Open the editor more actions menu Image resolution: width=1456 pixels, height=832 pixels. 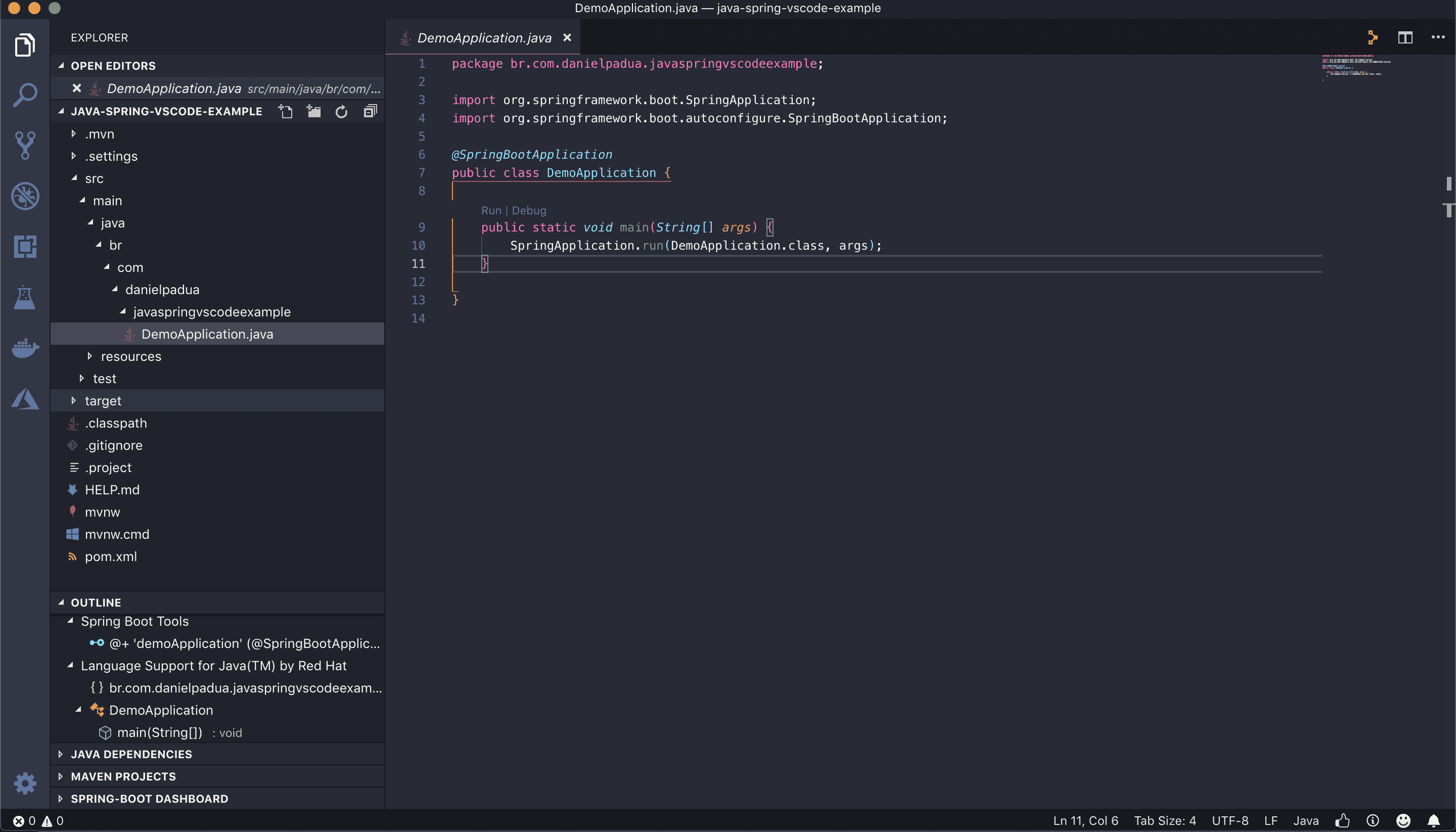(x=1438, y=37)
